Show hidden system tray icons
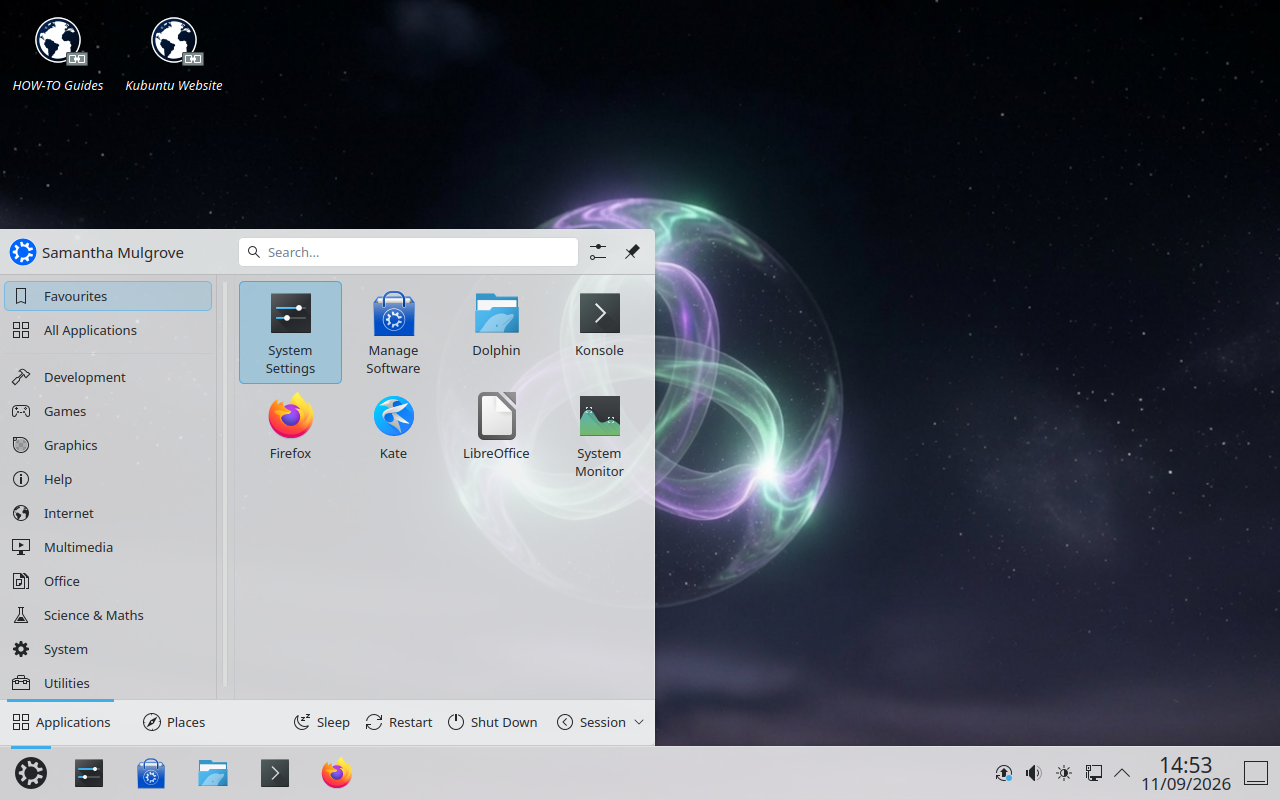1280x800 pixels. (1122, 773)
